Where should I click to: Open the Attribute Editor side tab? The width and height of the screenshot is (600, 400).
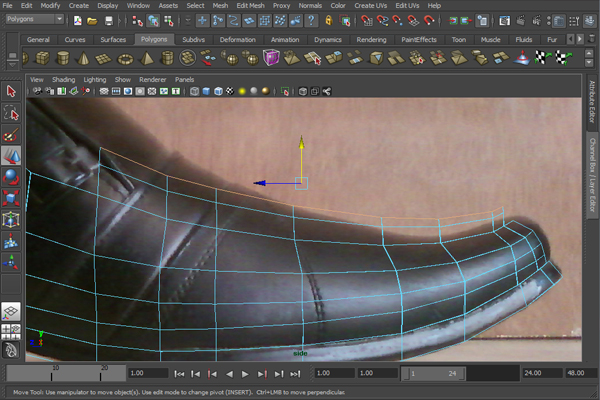tap(592, 101)
